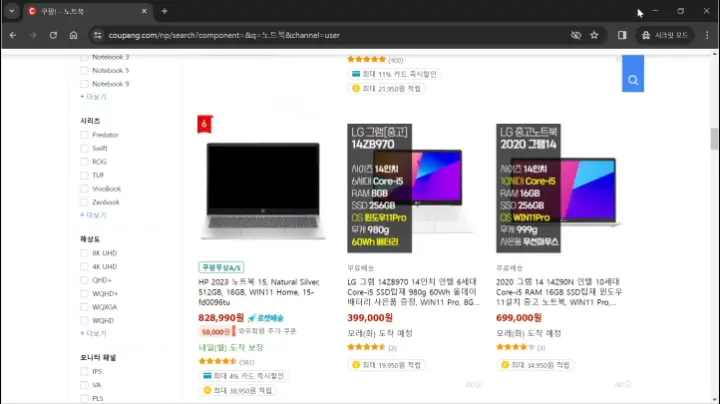Open incognito mode 시크릿 모드 indicator
Screen dimensions: 720x404
(x=664, y=35)
